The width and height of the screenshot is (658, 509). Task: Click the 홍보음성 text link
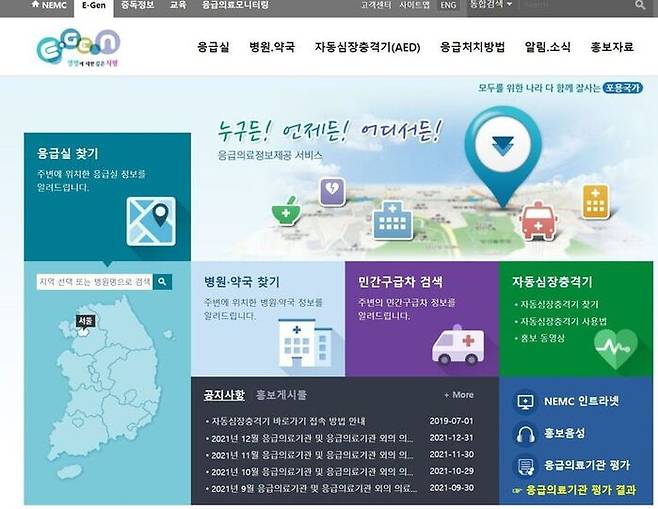[x=564, y=433]
